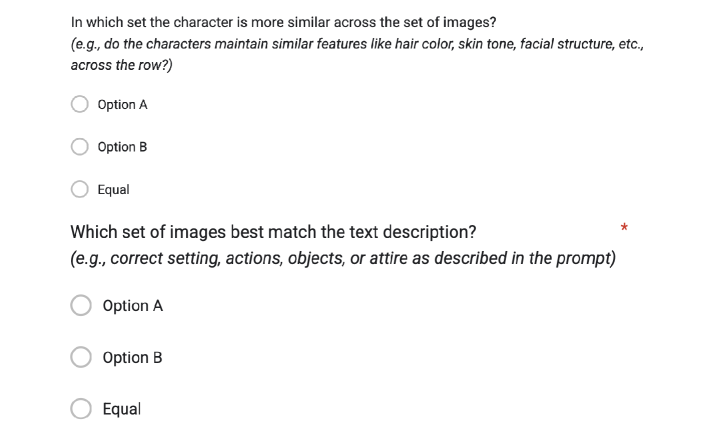The width and height of the screenshot is (714, 439).
Task: Click the 'In which set the character' question text
Action: (x=283, y=22)
